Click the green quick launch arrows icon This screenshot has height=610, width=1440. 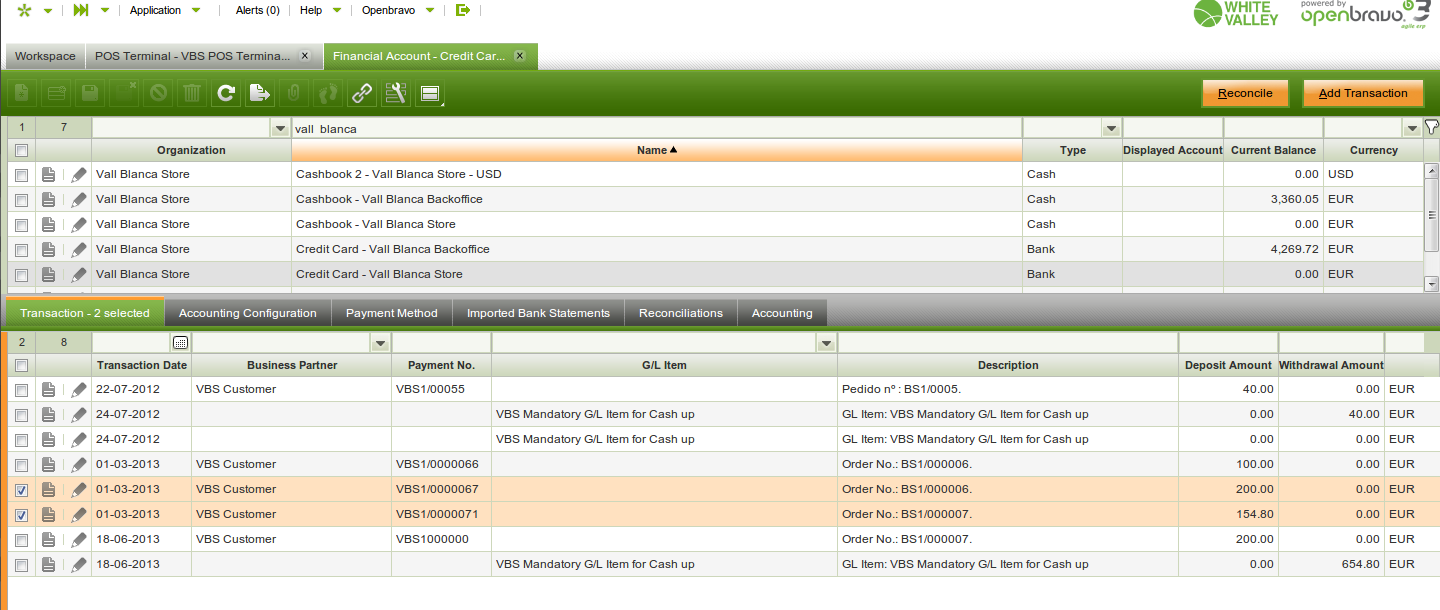(x=82, y=10)
